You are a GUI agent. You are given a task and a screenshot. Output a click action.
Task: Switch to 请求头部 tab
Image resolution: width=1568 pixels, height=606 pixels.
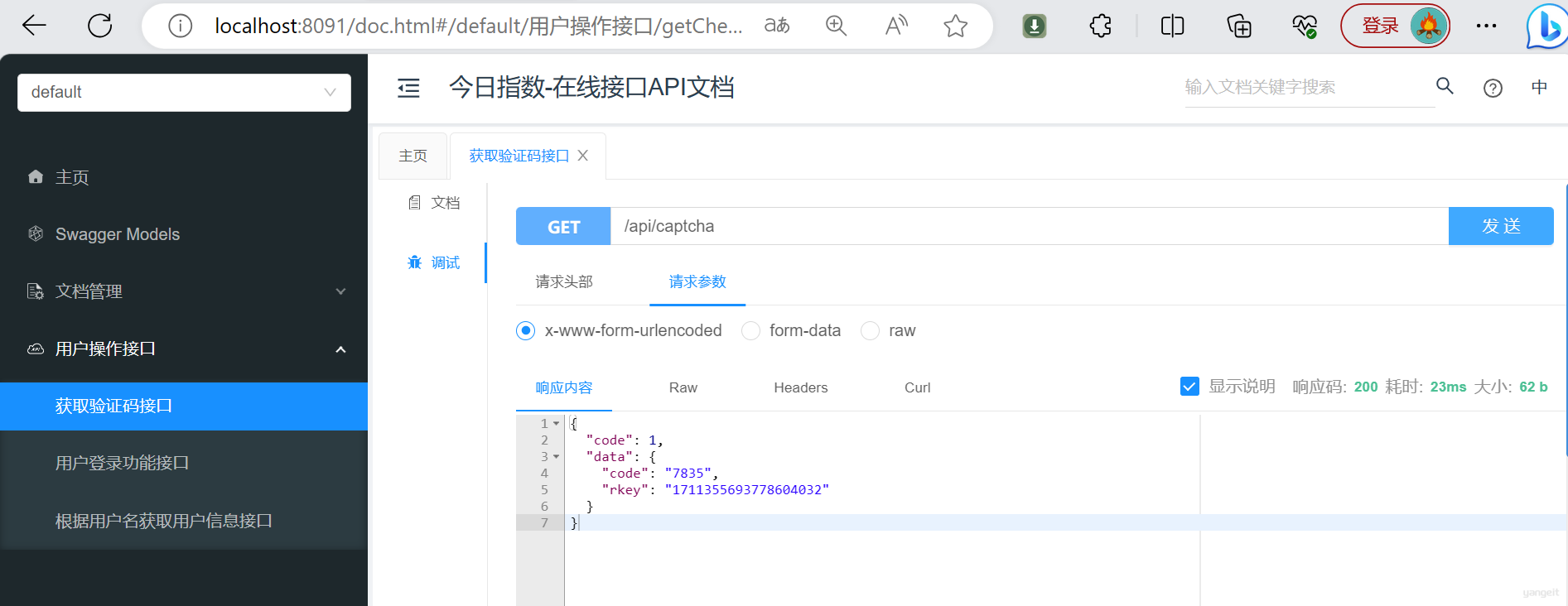564,281
